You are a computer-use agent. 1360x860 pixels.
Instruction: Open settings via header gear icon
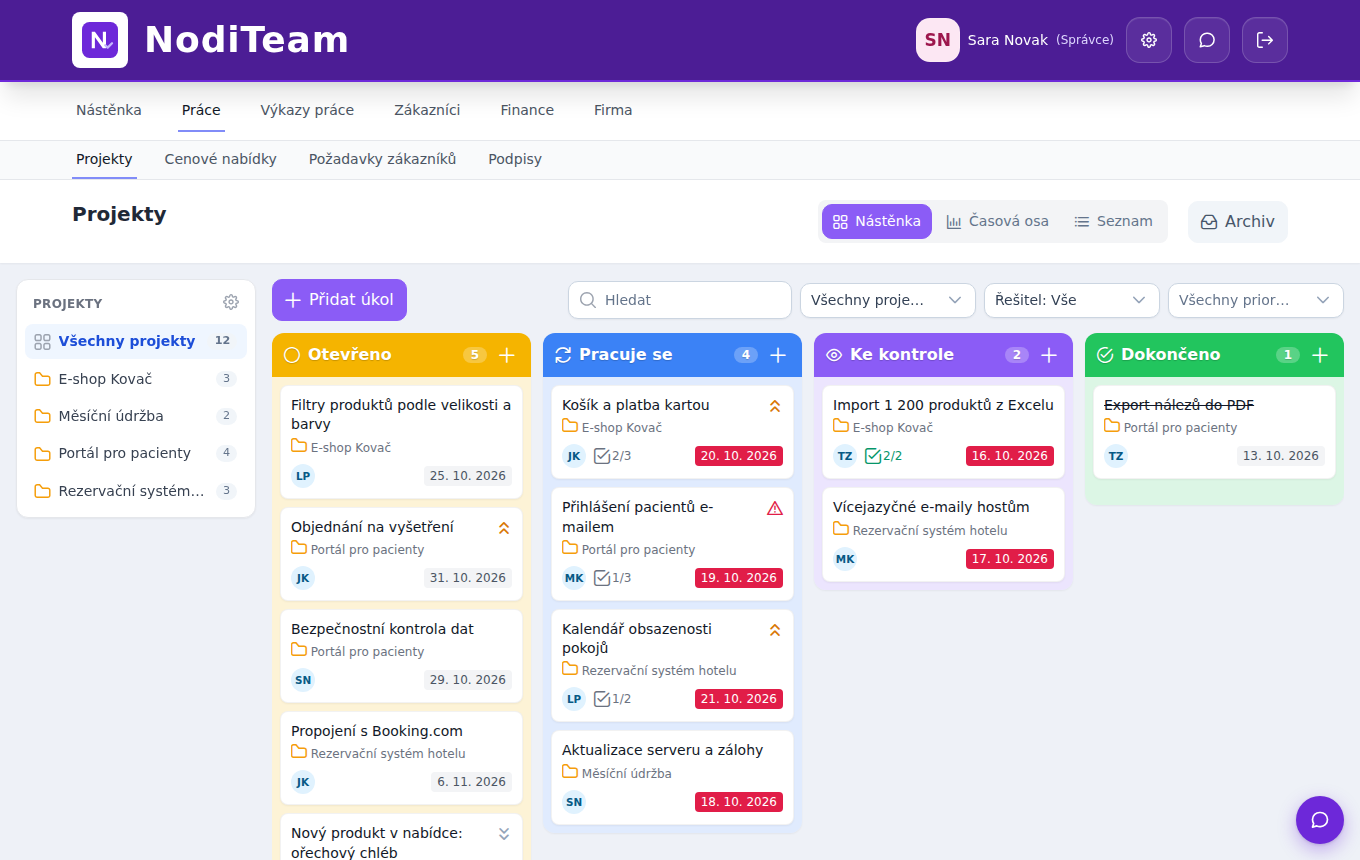point(1149,40)
